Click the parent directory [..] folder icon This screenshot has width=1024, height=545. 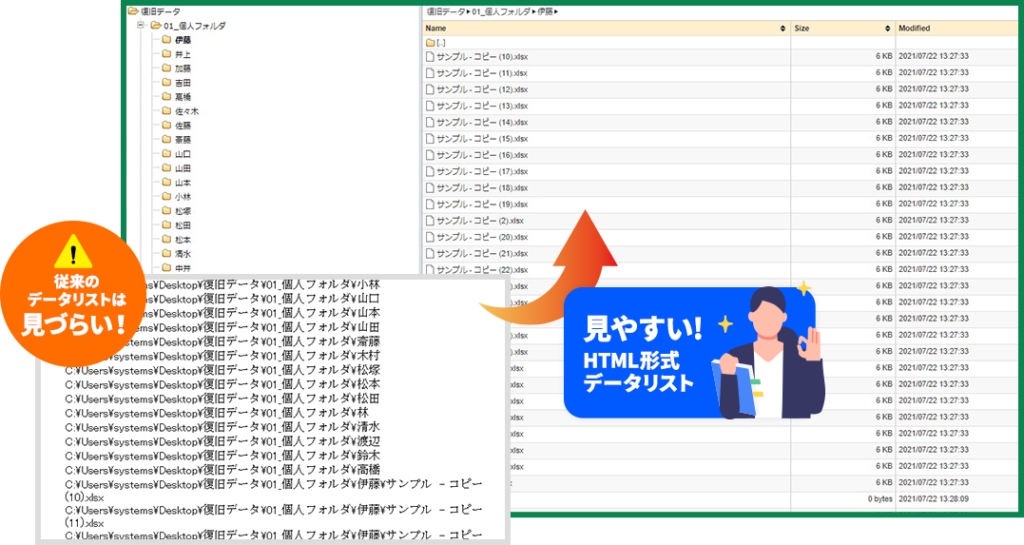[430, 43]
